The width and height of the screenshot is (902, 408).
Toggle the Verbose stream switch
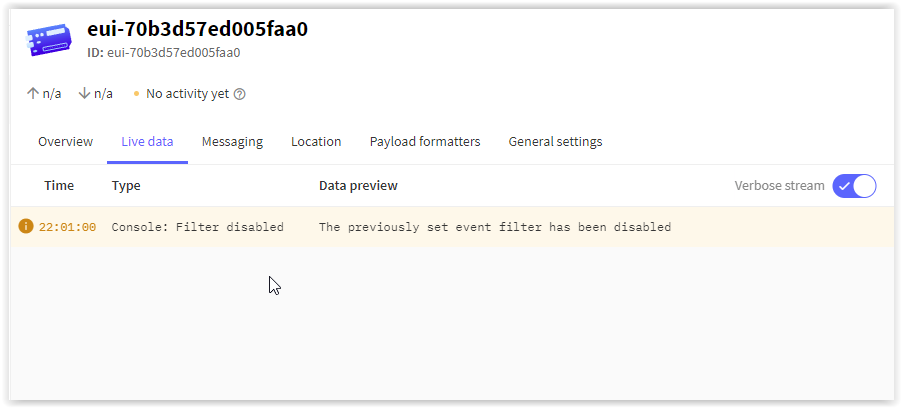(x=854, y=186)
